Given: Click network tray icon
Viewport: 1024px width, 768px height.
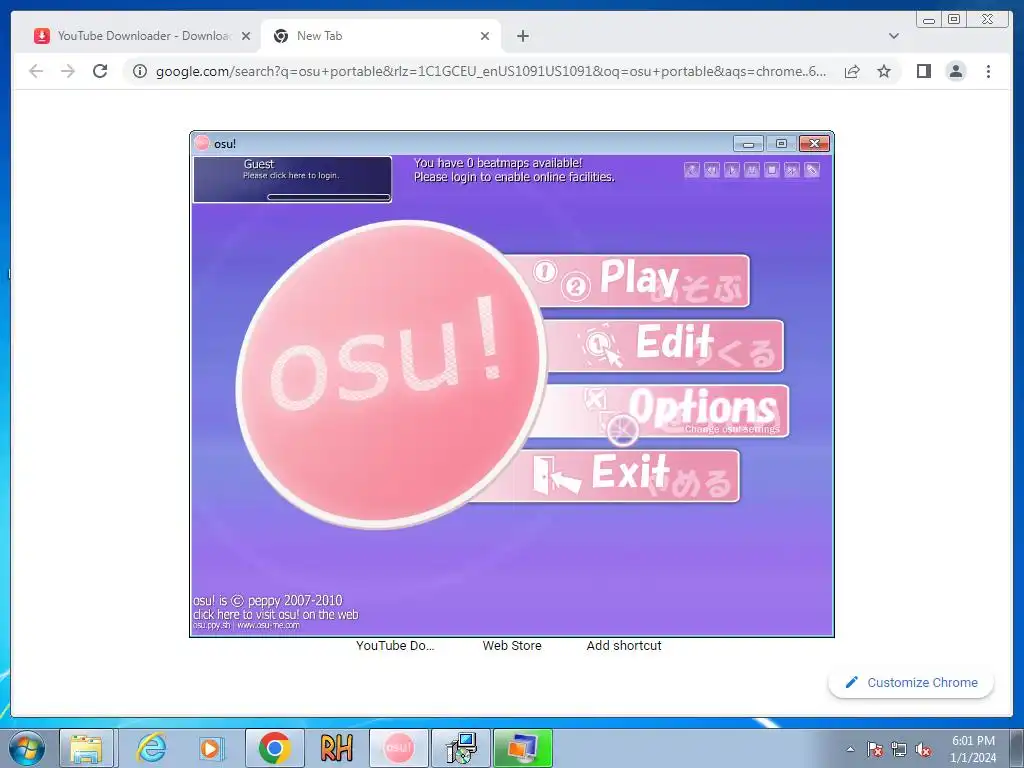Looking at the screenshot, I should point(899,749).
